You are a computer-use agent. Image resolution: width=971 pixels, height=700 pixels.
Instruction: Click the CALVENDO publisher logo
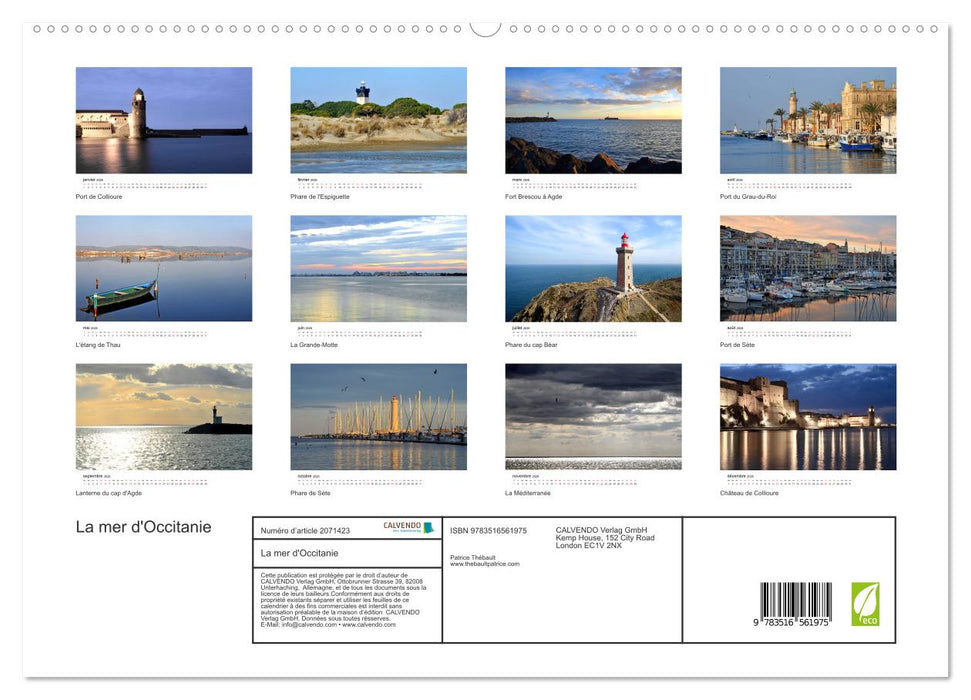pyautogui.click(x=404, y=527)
